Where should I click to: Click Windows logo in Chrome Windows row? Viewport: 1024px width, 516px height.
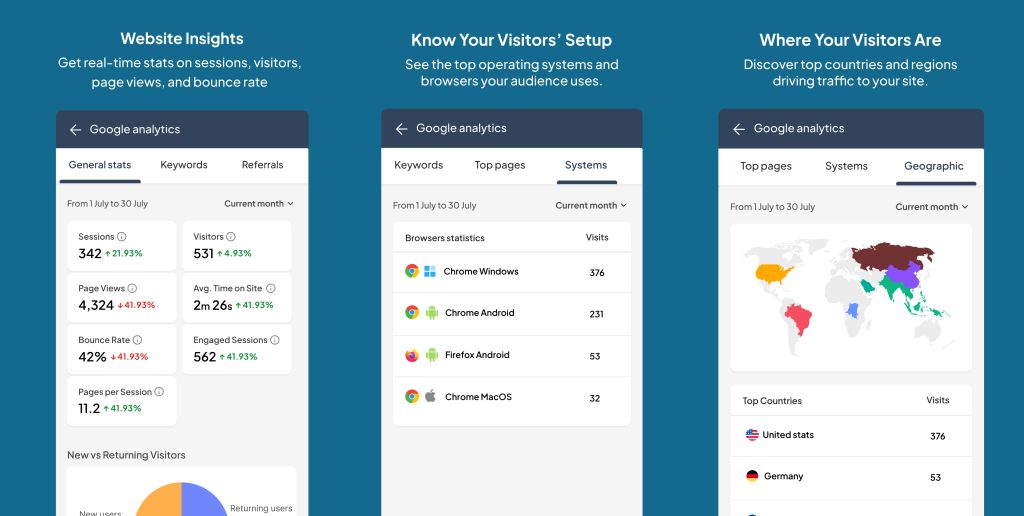[430, 271]
